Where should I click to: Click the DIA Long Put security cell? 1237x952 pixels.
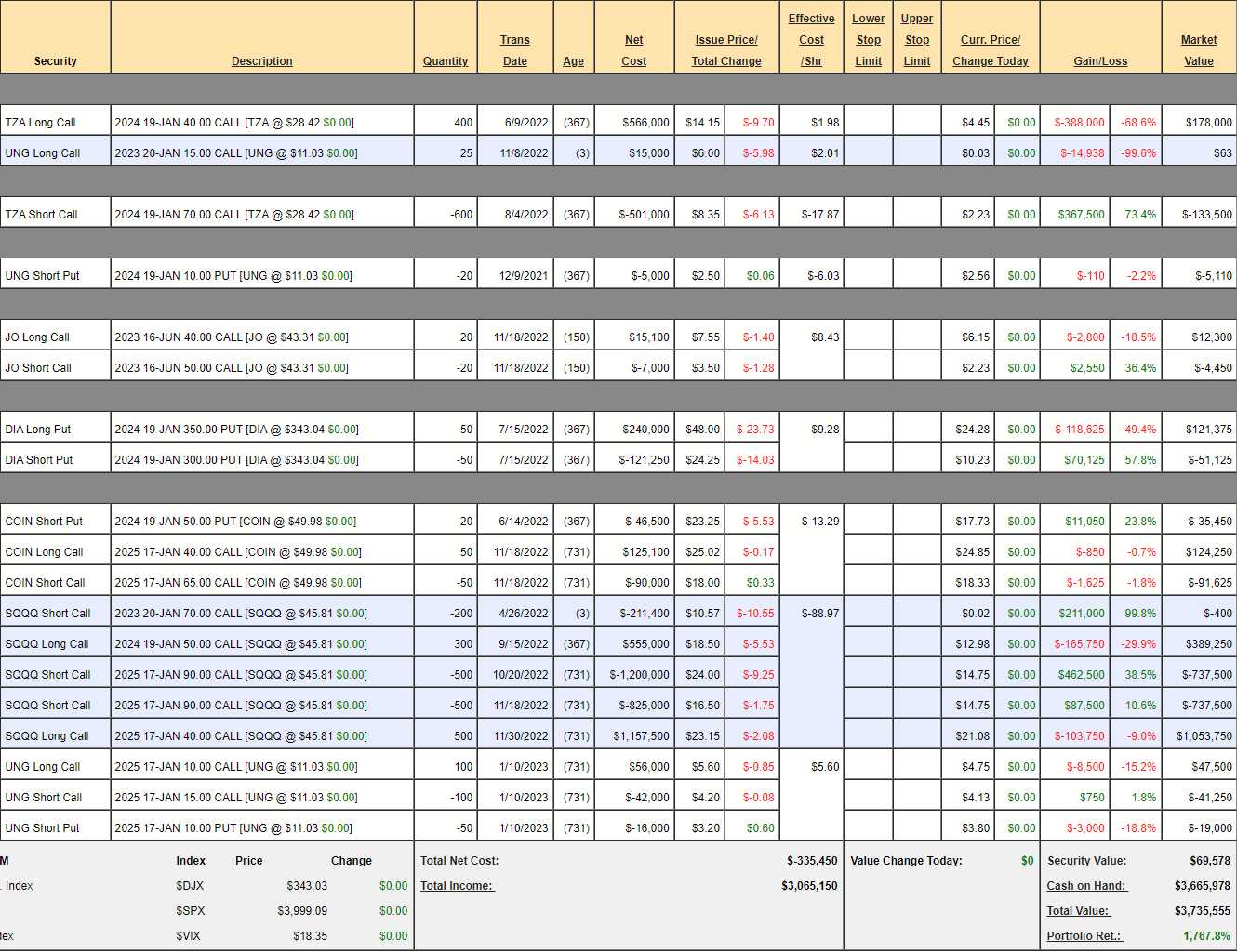[38, 430]
